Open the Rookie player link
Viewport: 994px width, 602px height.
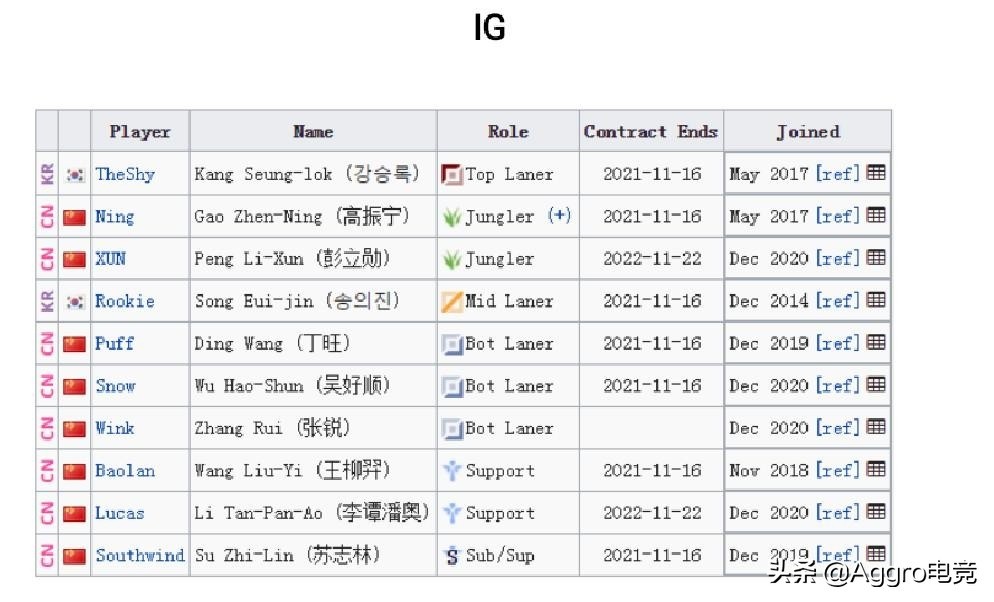[x=125, y=301]
